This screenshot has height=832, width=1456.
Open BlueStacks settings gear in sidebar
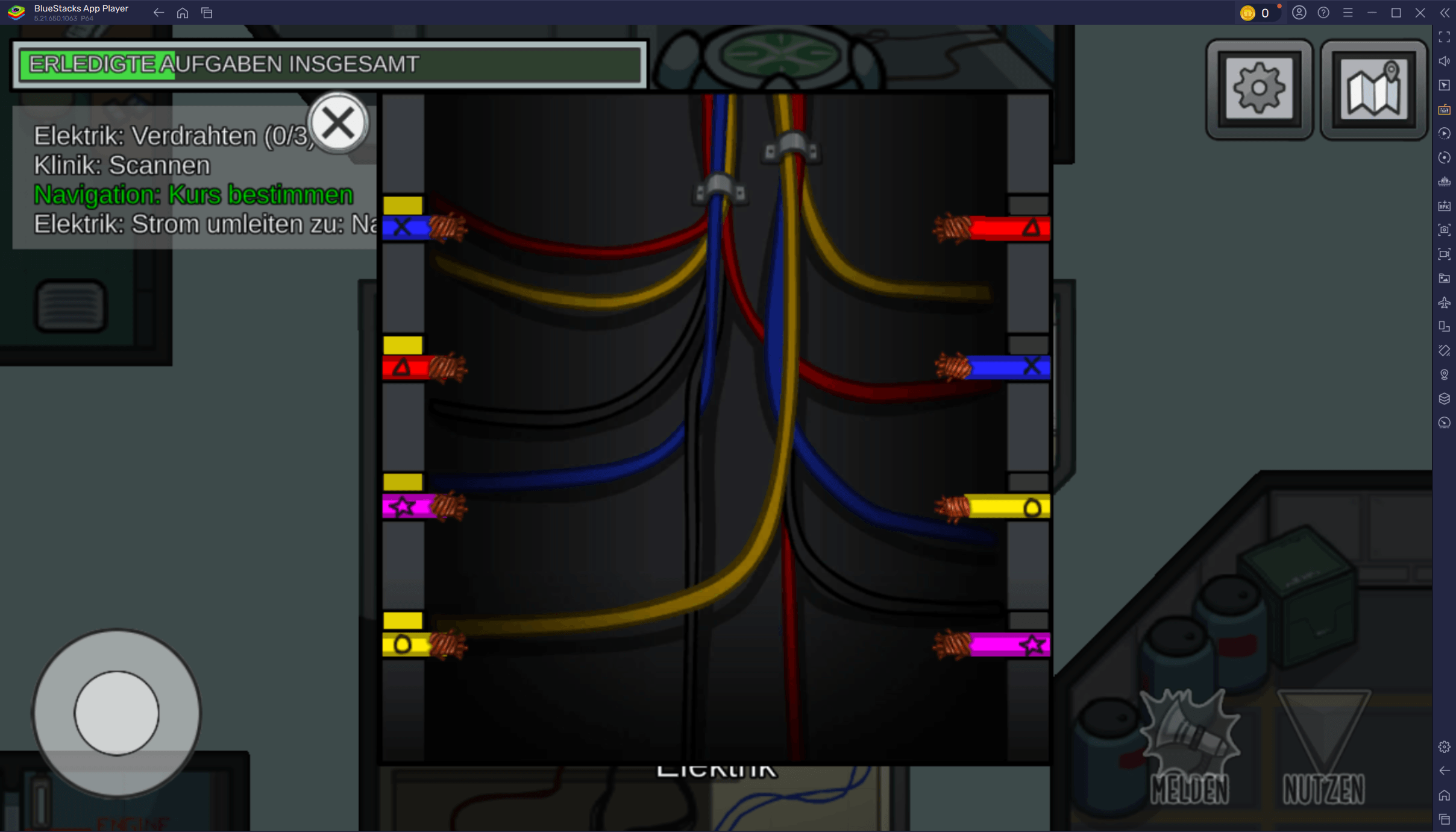pyautogui.click(x=1445, y=747)
